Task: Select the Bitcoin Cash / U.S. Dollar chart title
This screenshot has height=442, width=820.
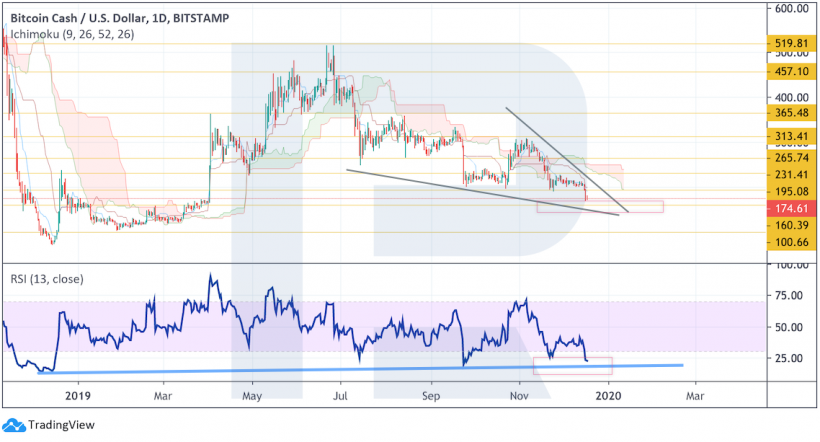Action: point(120,18)
